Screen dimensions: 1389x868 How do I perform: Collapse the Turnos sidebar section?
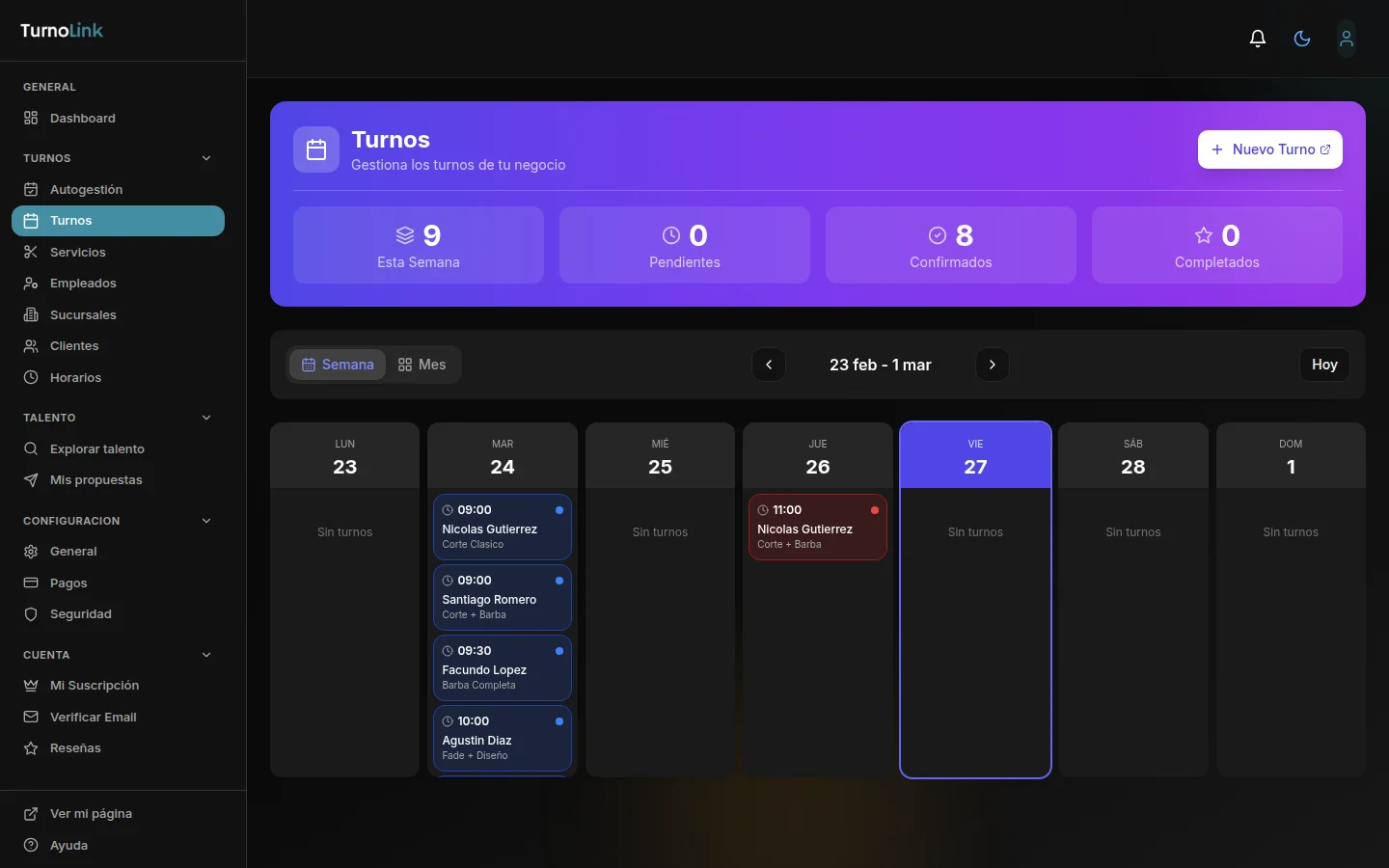pos(206,158)
